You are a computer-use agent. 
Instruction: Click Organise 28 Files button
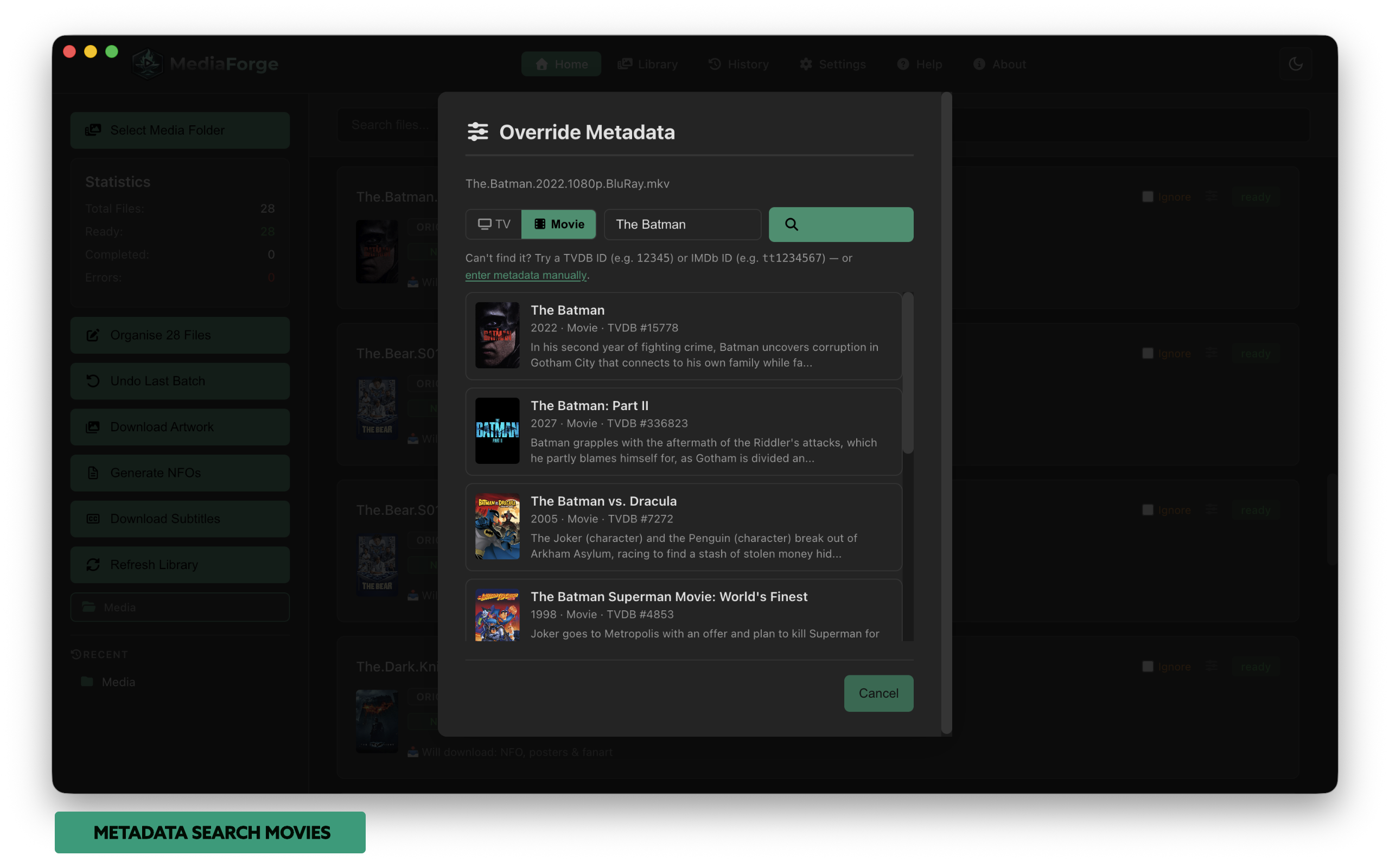tap(180, 335)
